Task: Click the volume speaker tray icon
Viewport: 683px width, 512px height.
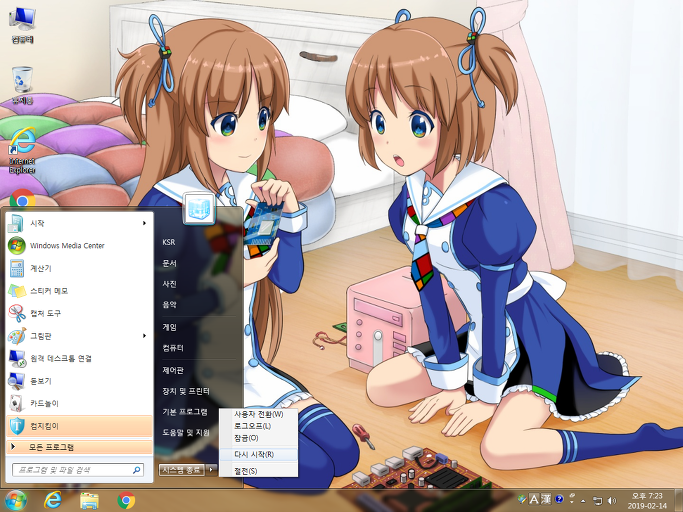Action: point(612,501)
